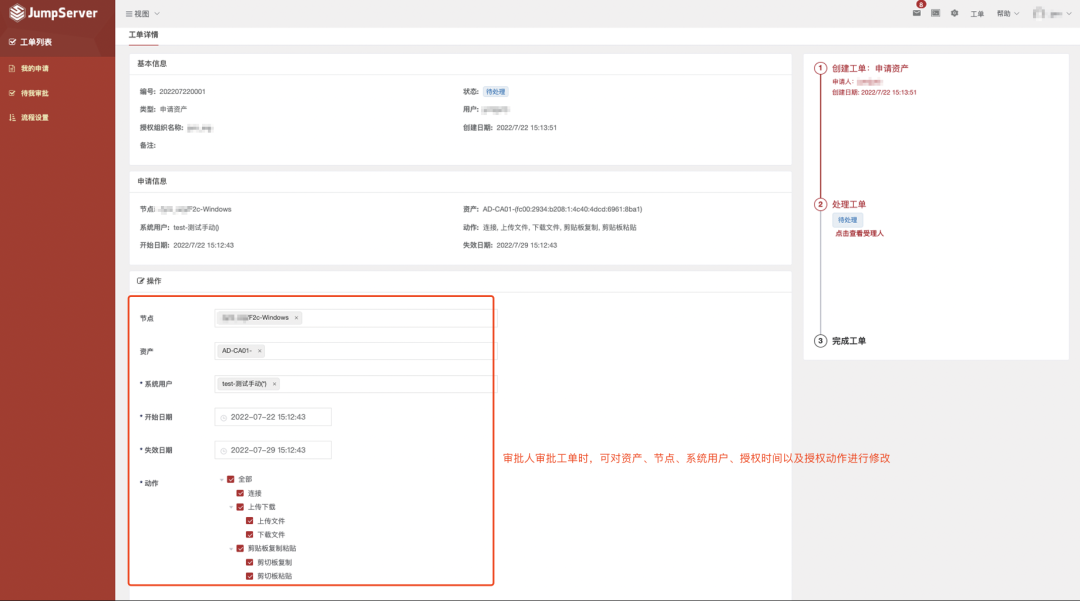Remove the test-测试手动 system user tag
The width and height of the screenshot is (1080, 601).
tap(274, 384)
